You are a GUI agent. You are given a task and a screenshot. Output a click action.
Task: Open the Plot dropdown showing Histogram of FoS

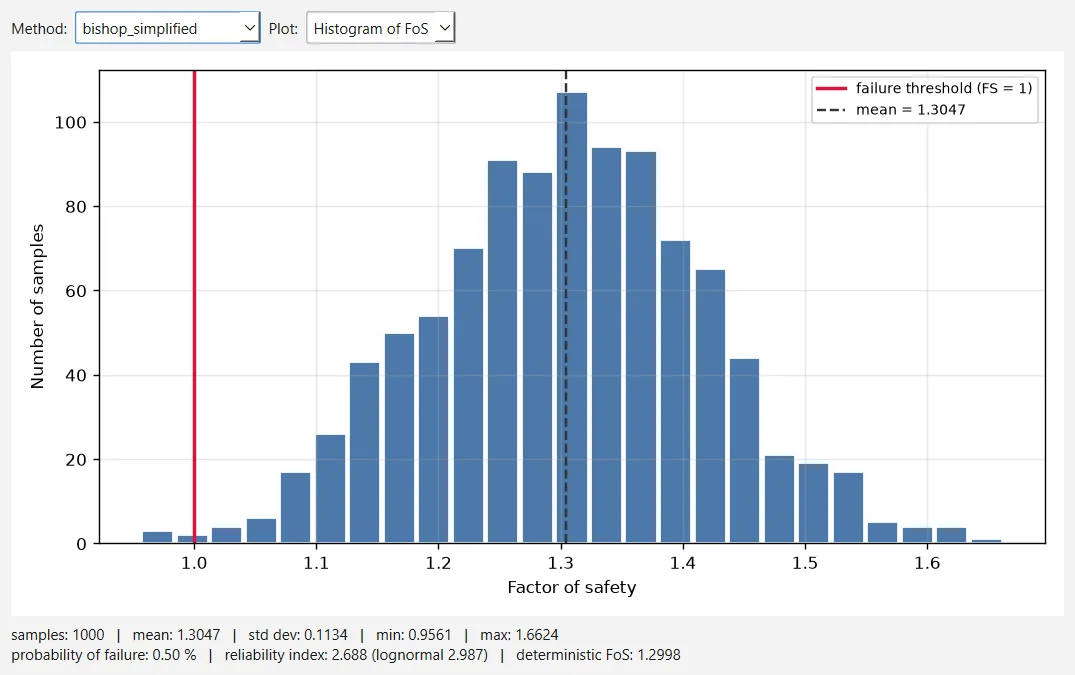381,28
